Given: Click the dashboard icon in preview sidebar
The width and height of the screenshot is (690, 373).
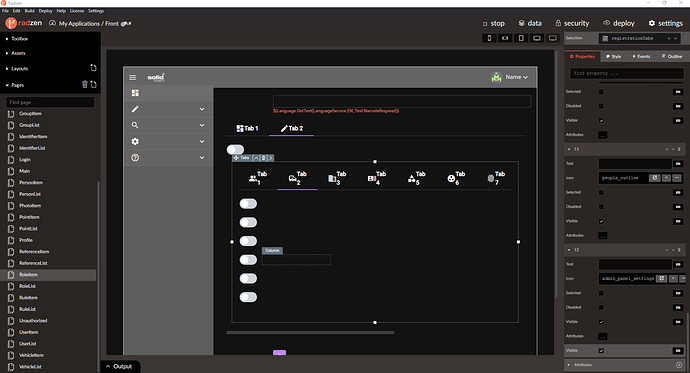Looking at the screenshot, I should point(135,93).
